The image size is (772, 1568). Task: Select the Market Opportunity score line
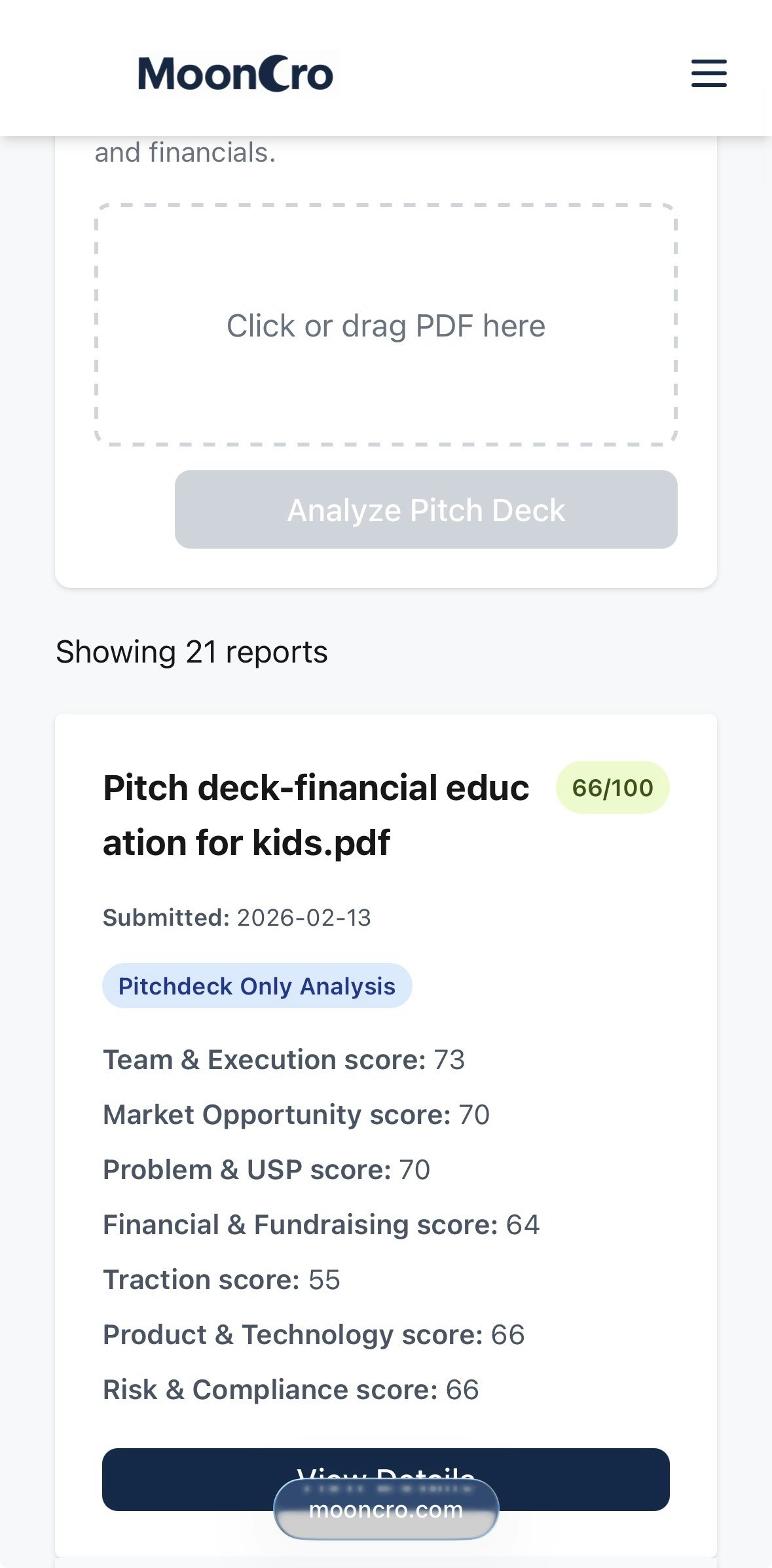pyautogui.click(x=297, y=1114)
